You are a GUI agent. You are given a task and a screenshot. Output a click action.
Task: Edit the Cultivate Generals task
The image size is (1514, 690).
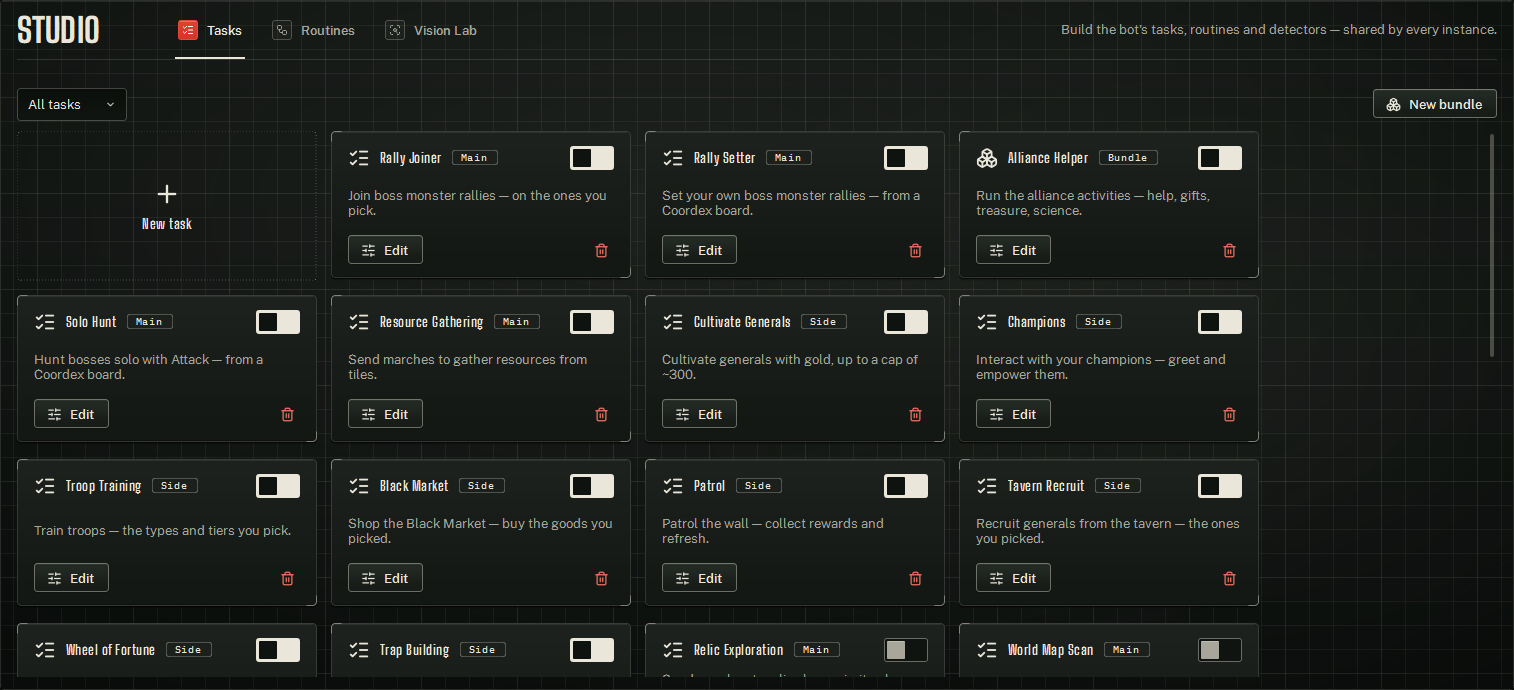(699, 414)
